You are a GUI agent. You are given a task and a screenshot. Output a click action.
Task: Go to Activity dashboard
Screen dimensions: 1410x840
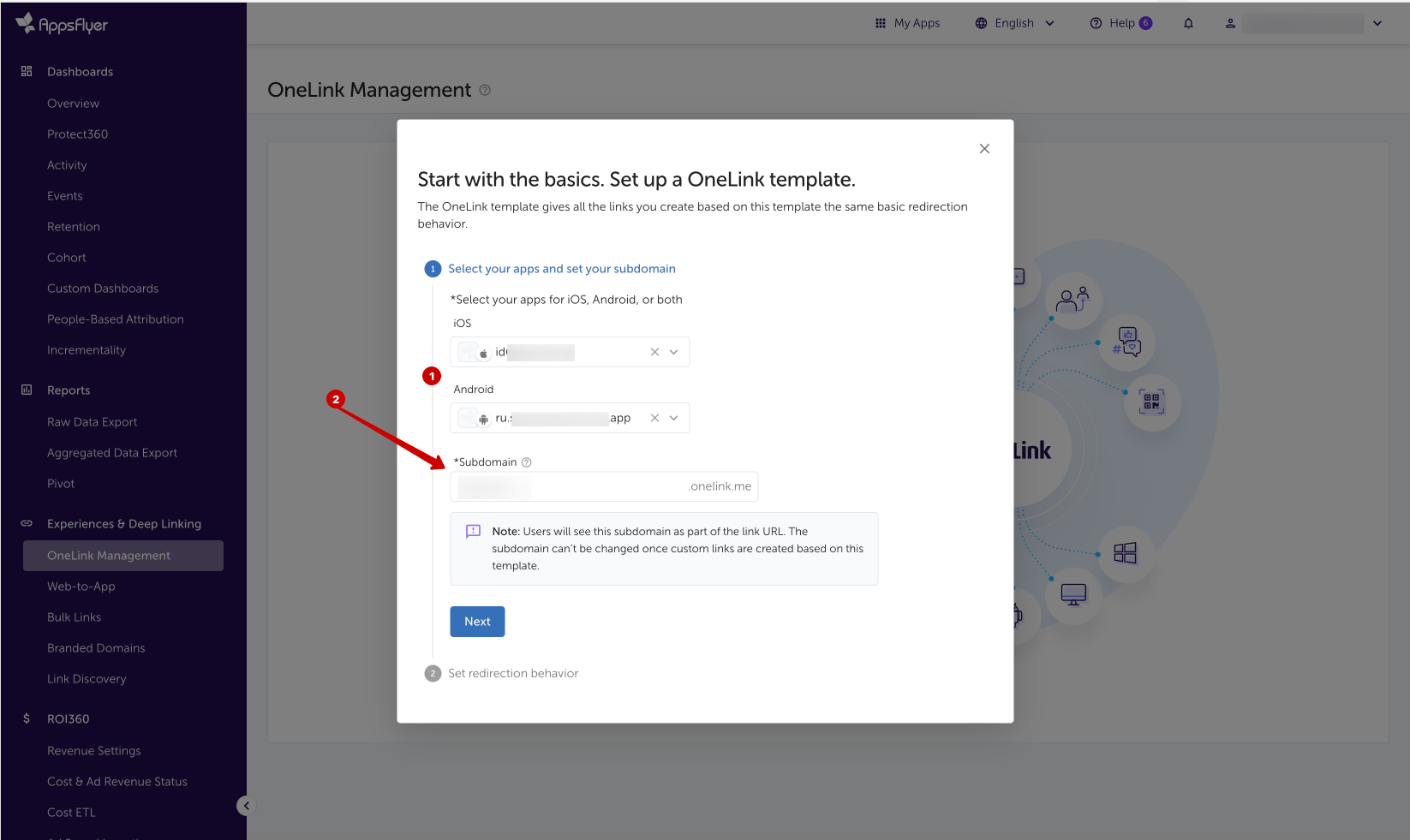coord(67,165)
